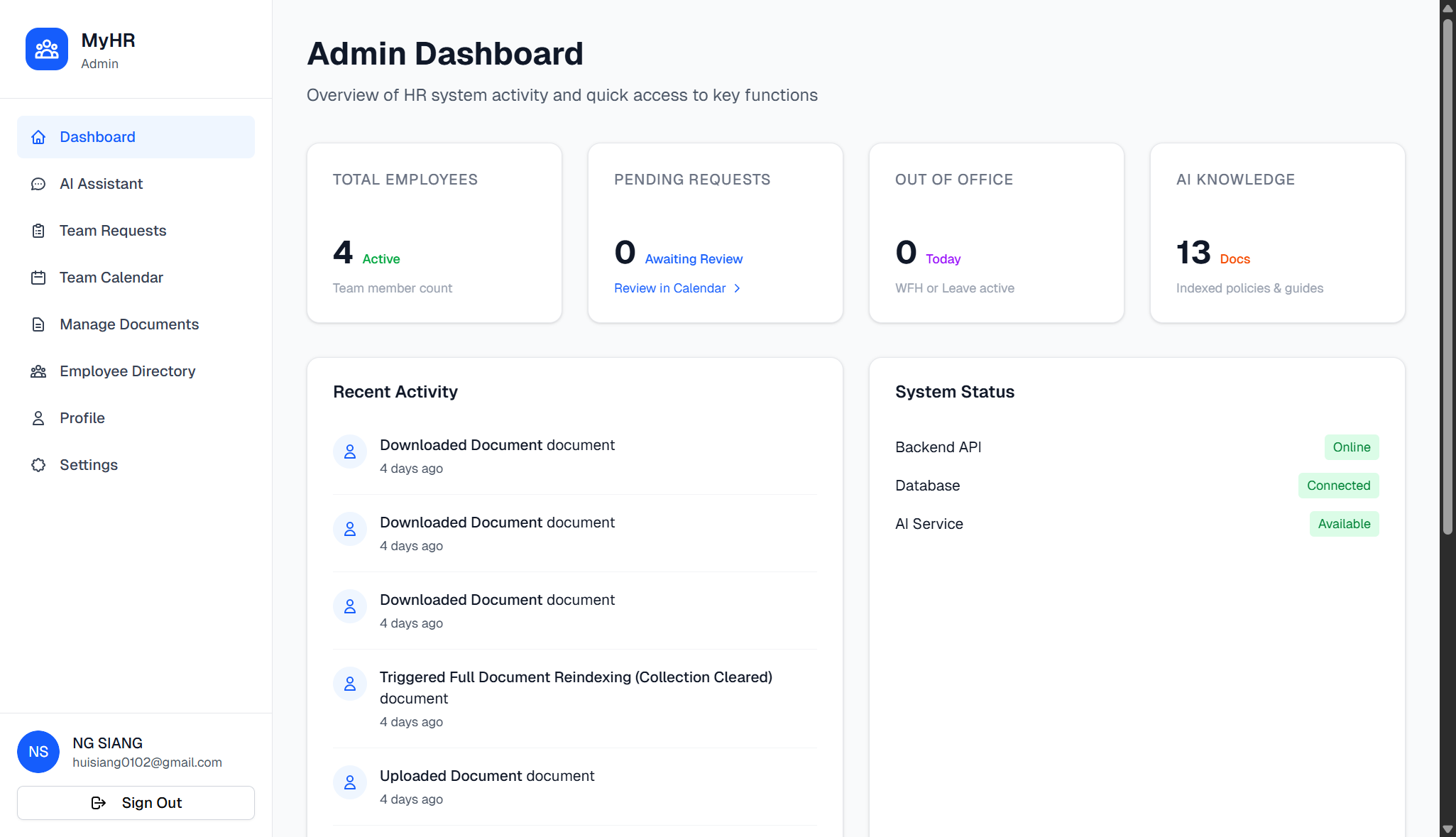Click the AI Assistant chat bubble icon
Viewport: 1456px width, 837px height.
tap(38, 184)
